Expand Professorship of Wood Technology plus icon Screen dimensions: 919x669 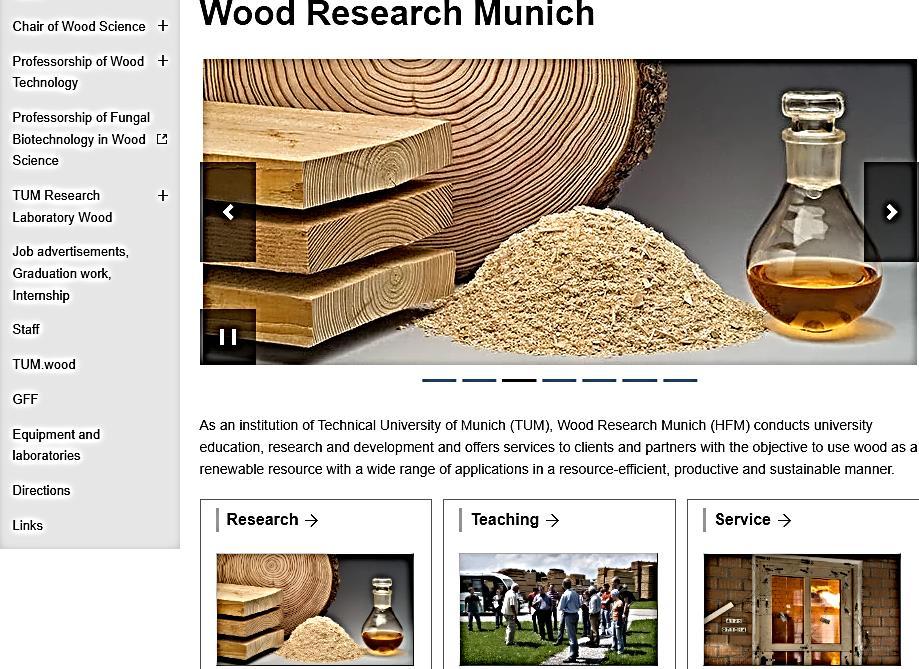pos(163,60)
